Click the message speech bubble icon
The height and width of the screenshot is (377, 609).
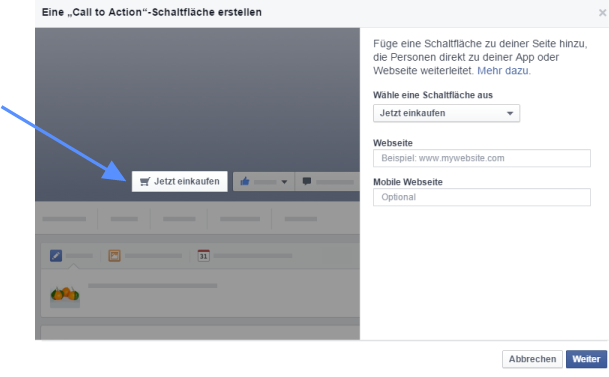(307, 181)
